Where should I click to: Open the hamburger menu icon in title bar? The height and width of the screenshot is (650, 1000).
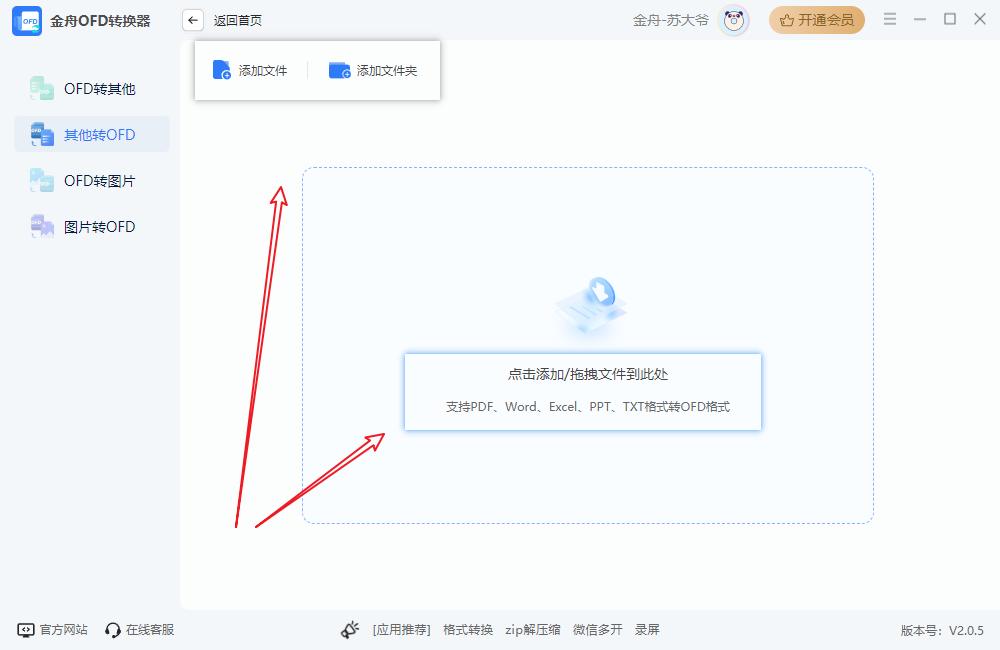point(890,20)
